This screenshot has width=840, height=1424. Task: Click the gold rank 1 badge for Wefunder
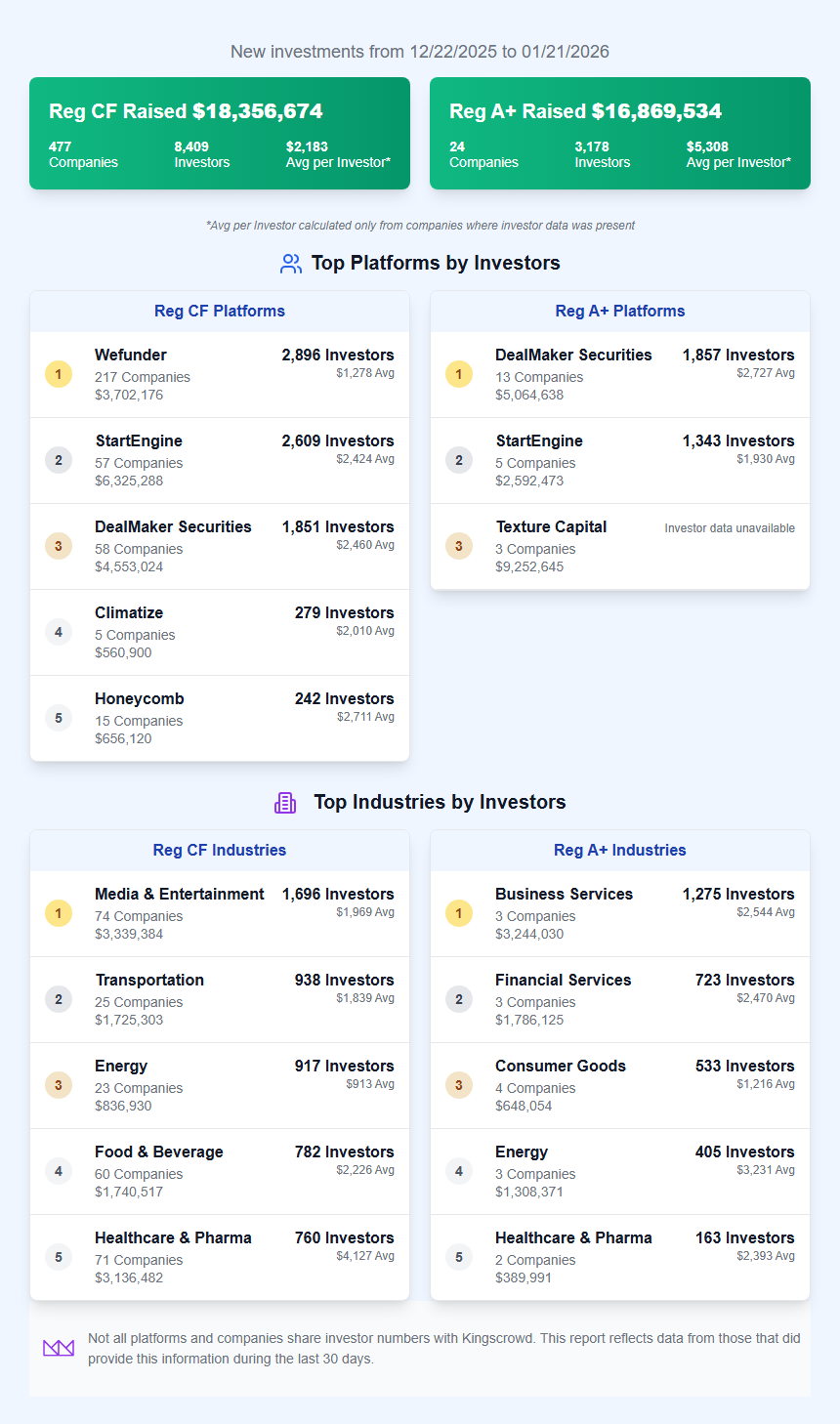(59, 374)
